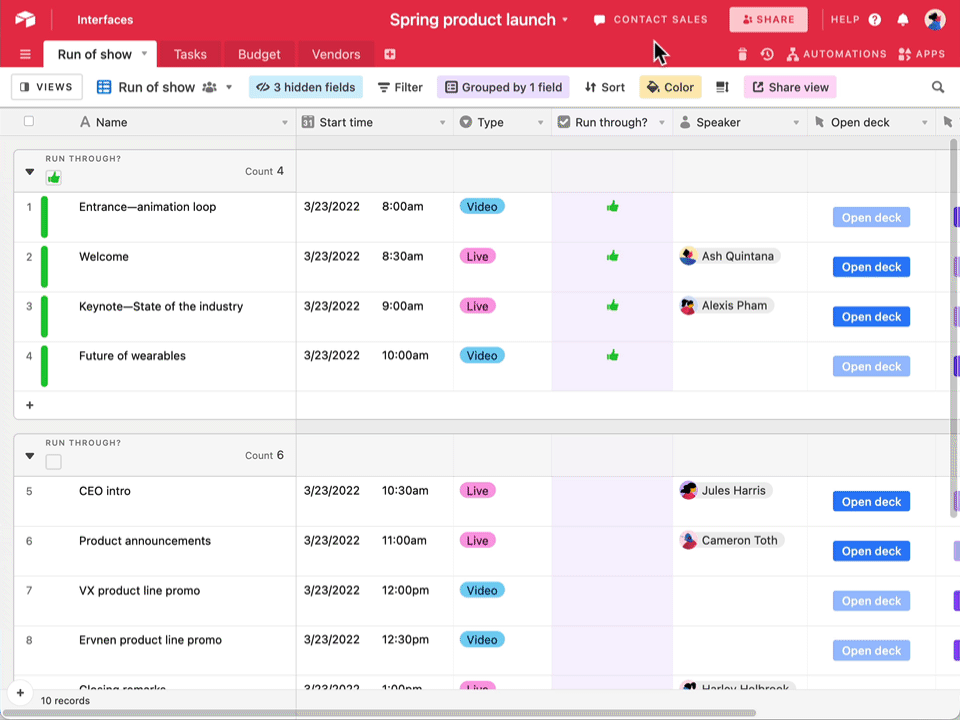
Task: Toggle the thumbs-up checkbox in the checked group header
Action: (53, 178)
